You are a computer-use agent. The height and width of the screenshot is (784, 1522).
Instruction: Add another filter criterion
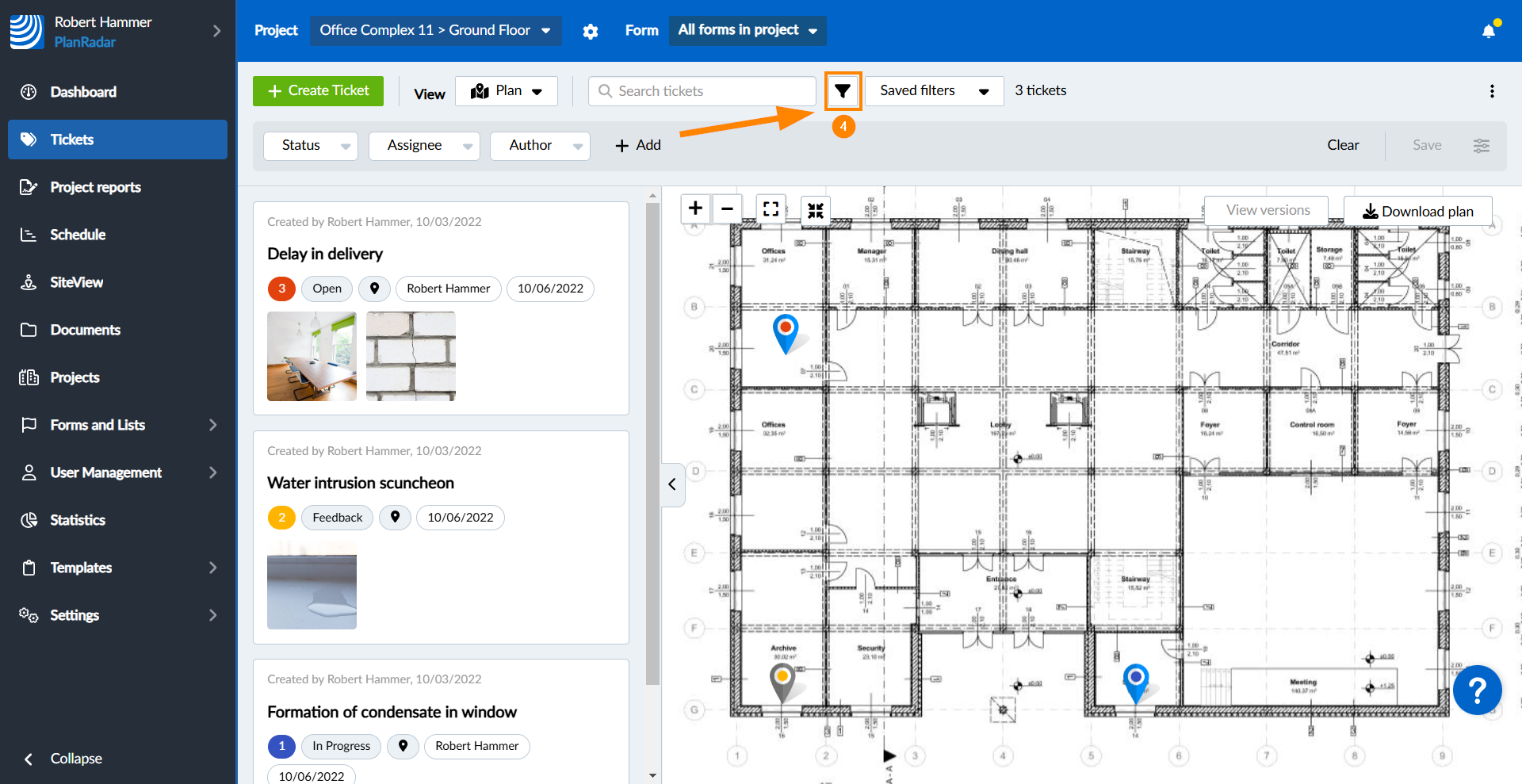coord(638,145)
